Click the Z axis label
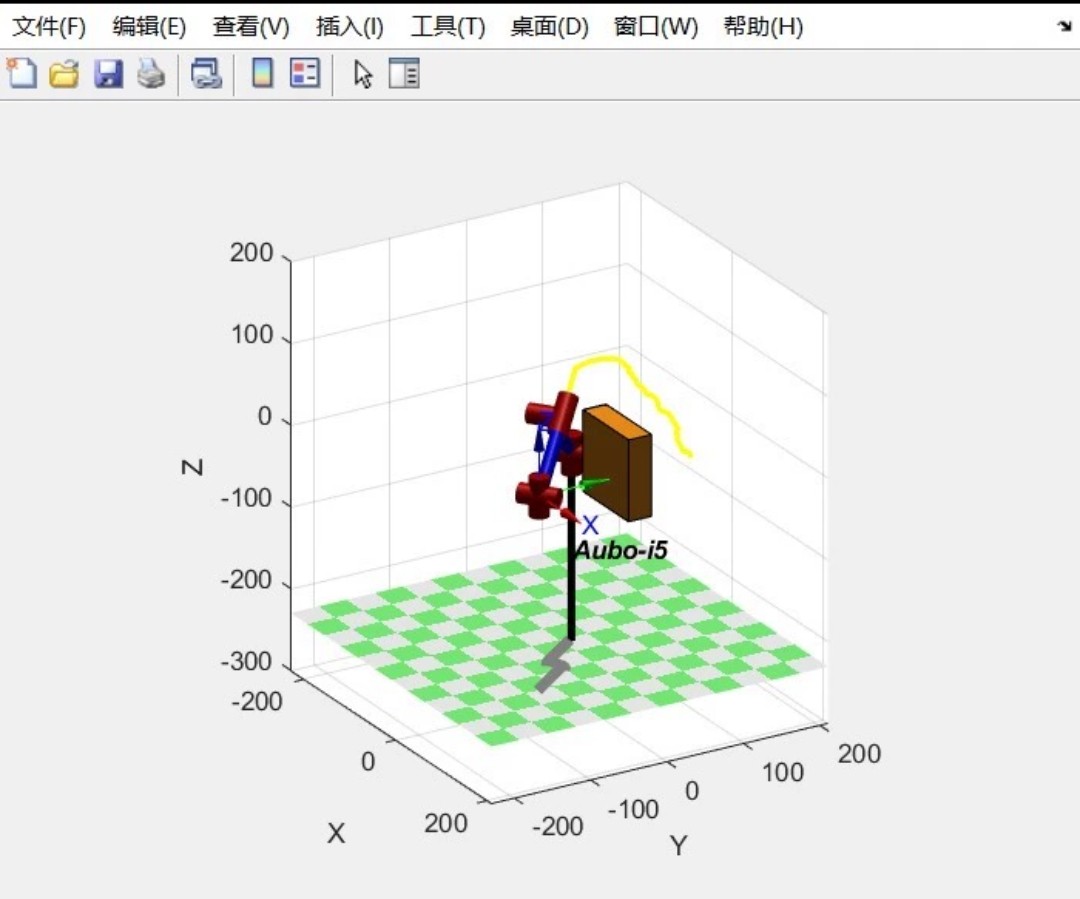This screenshot has width=1080, height=899. [193, 466]
